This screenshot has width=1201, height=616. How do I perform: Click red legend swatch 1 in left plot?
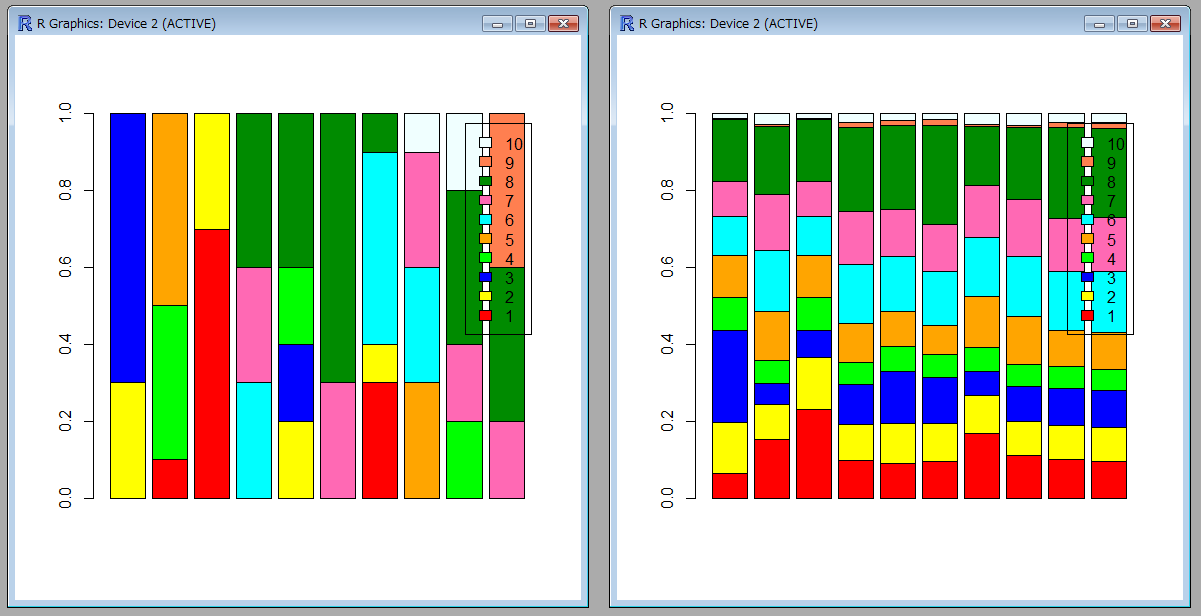click(x=485, y=316)
